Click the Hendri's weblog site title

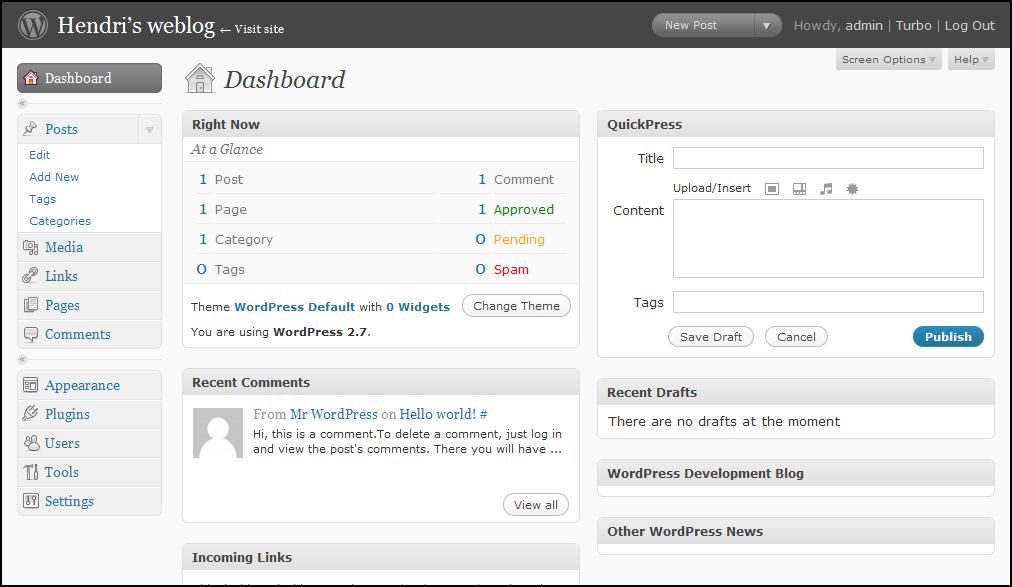[136, 26]
